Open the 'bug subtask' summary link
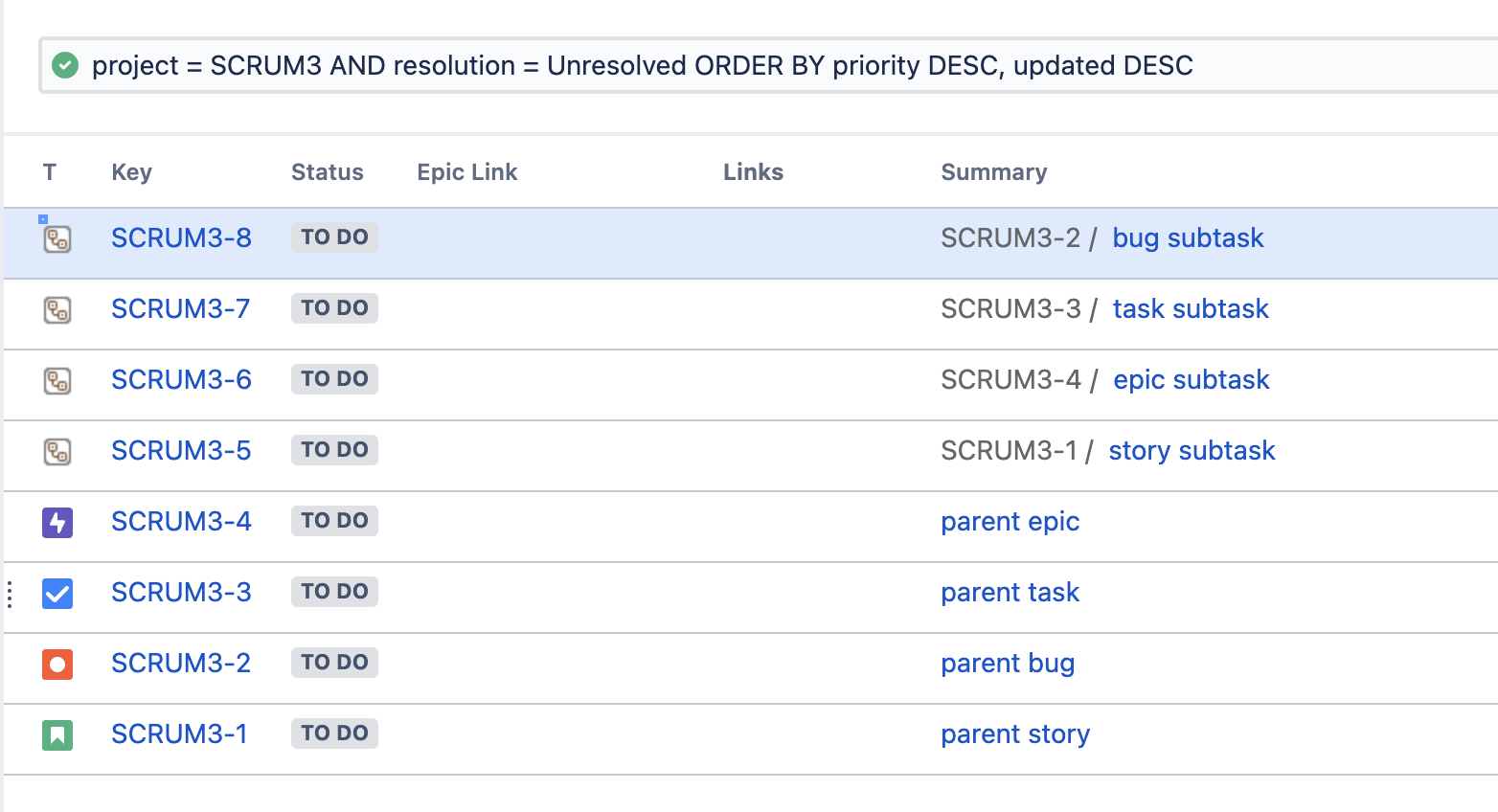 click(x=1188, y=237)
